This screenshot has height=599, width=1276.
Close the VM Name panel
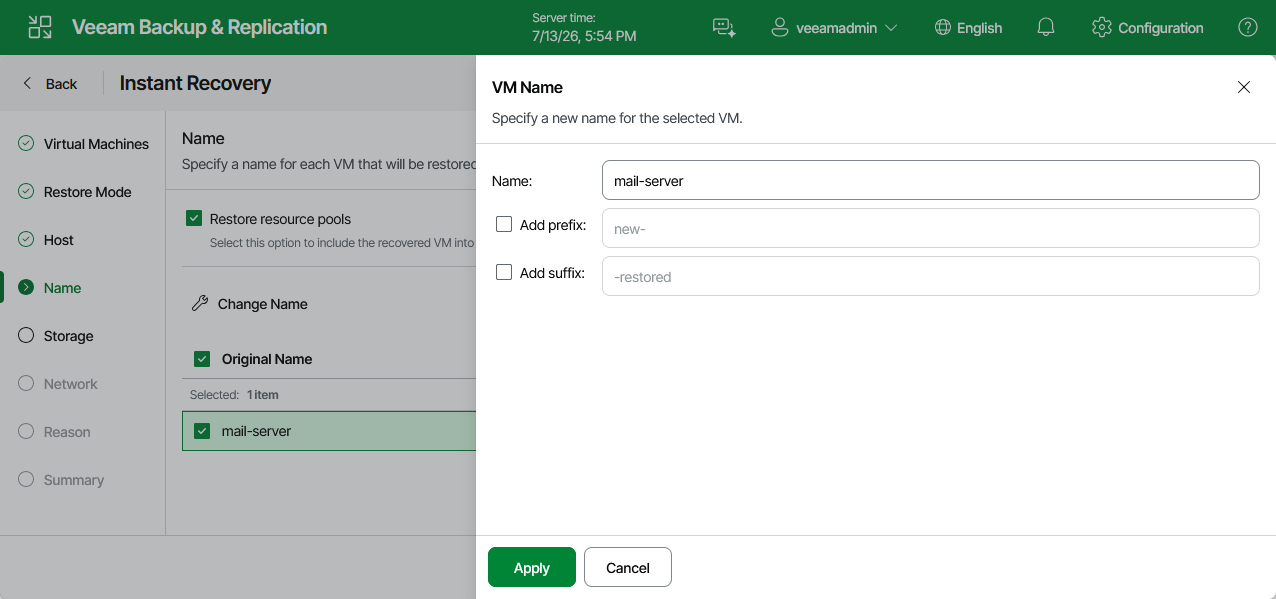[1244, 87]
